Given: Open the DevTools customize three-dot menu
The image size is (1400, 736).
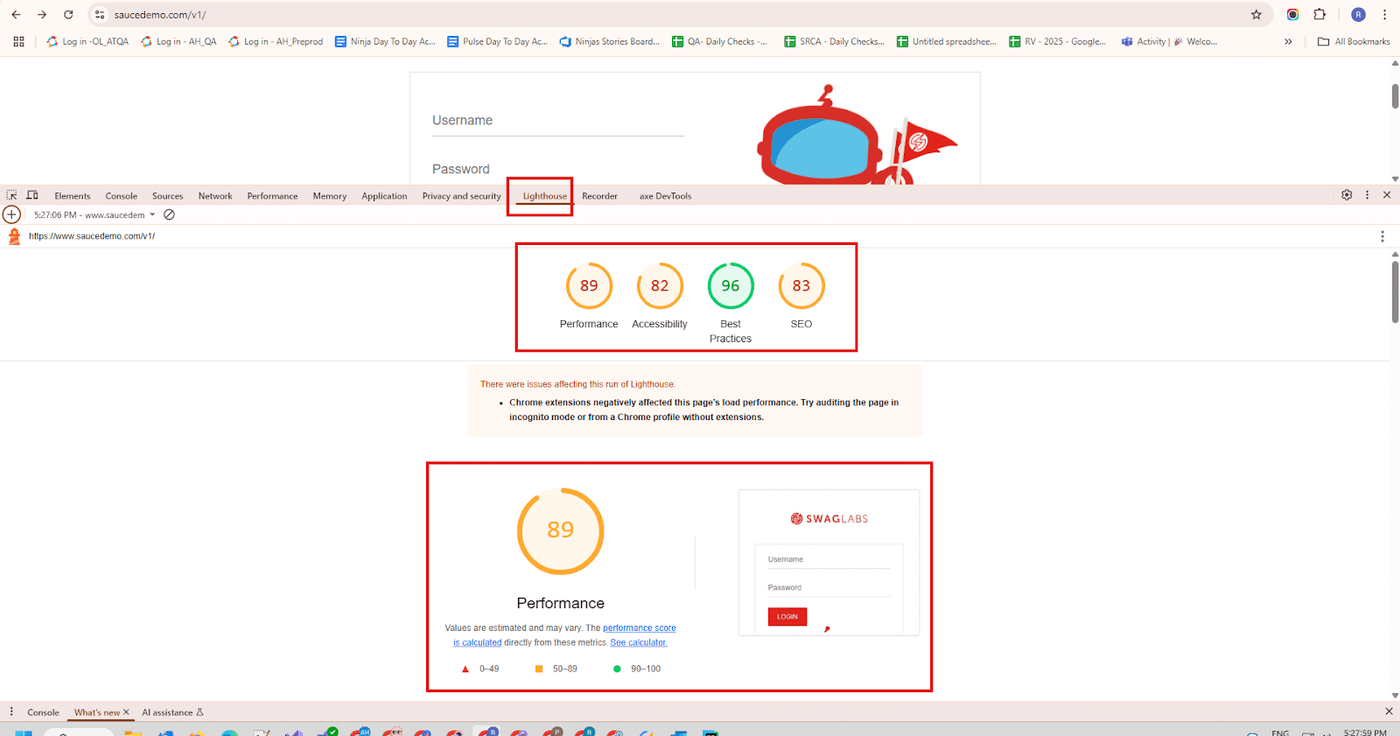Looking at the screenshot, I should click(x=1367, y=196).
